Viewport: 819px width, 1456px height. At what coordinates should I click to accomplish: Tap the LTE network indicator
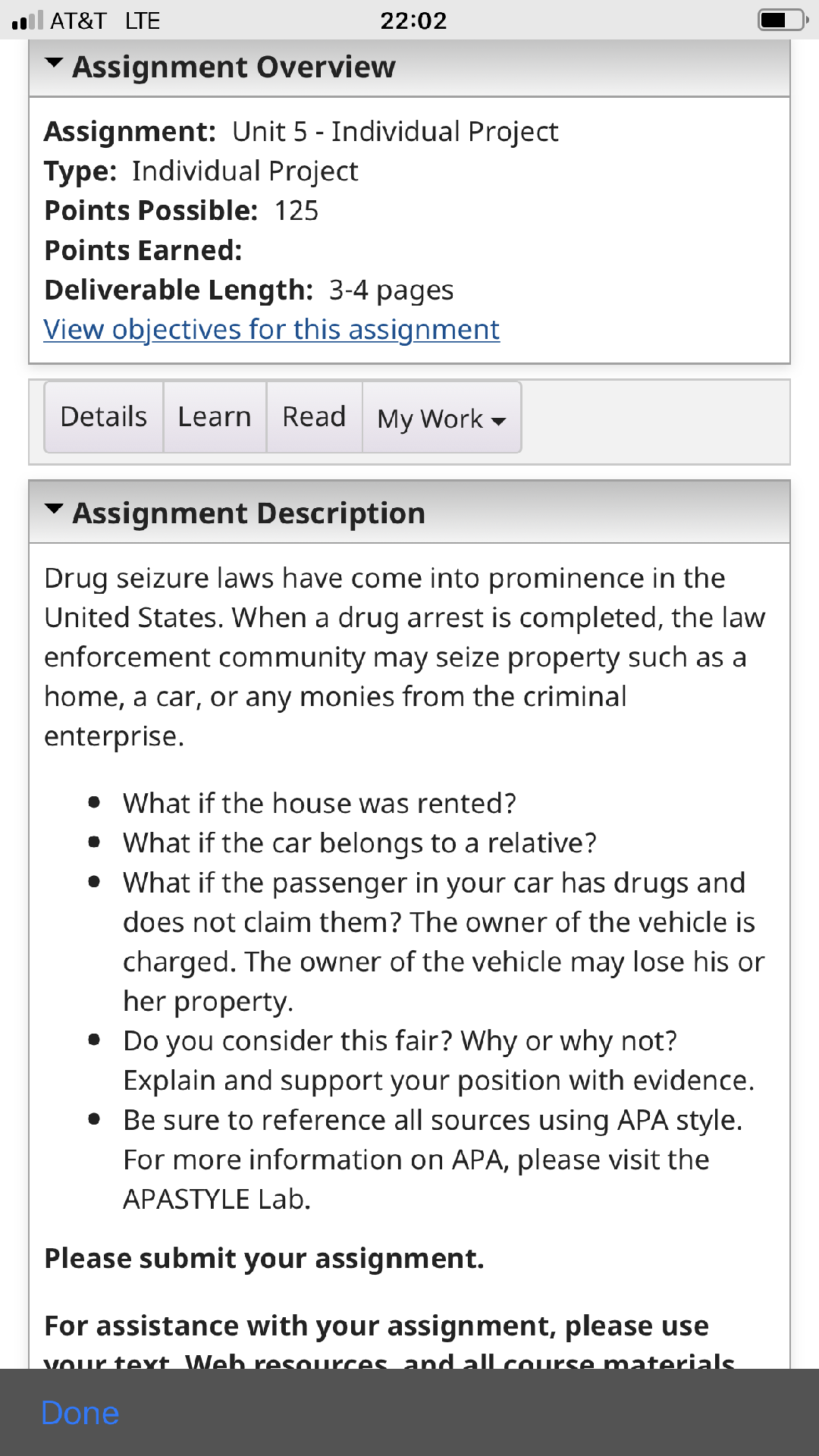click(143, 20)
